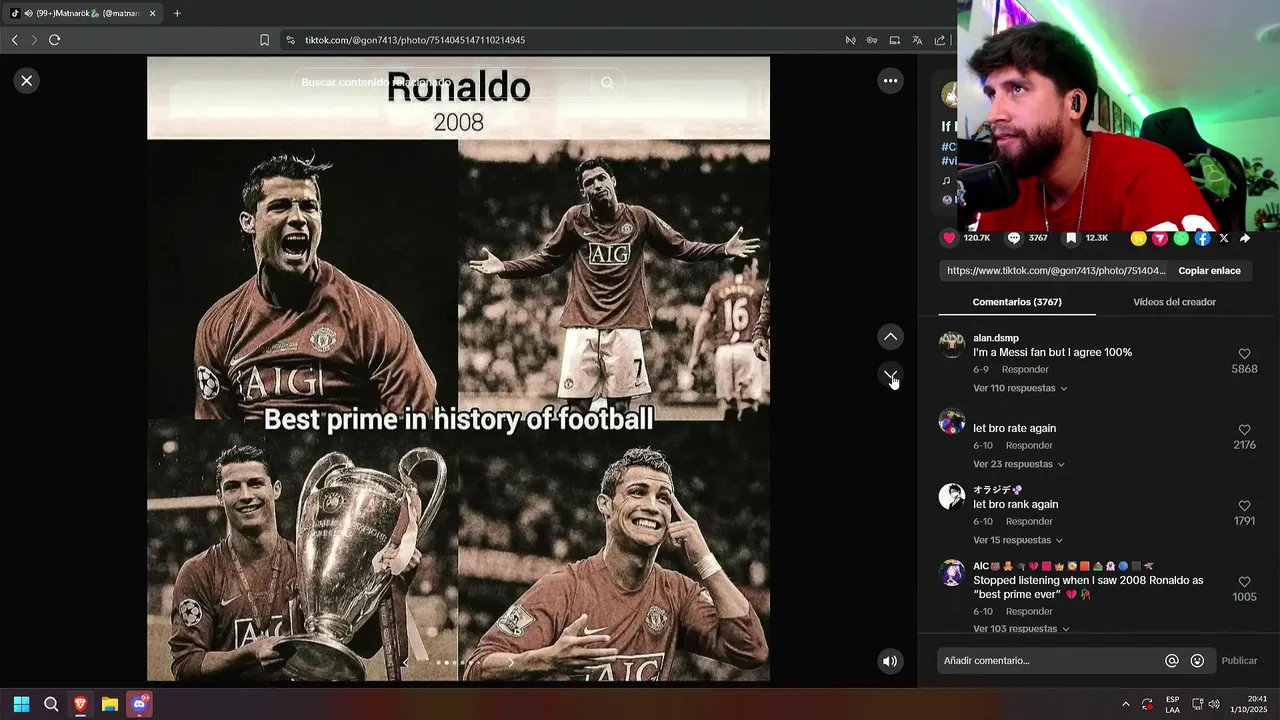Image resolution: width=1280 pixels, height=720 pixels.
Task: Open more share options arrow
Action: 1245,238
